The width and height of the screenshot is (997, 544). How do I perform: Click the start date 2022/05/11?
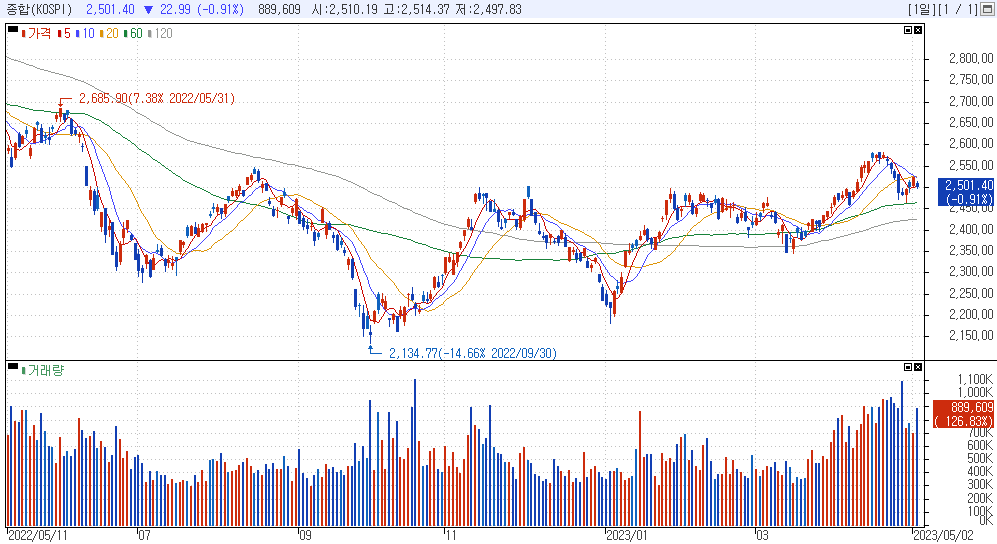coord(38,535)
